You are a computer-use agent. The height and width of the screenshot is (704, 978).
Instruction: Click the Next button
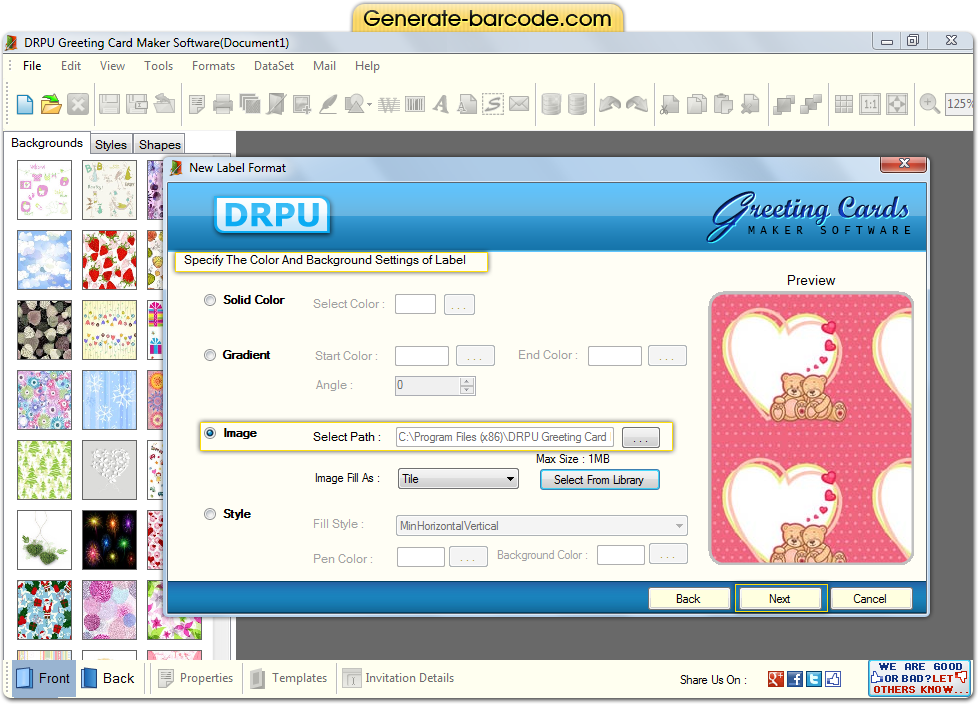pyautogui.click(x=780, y=599)
